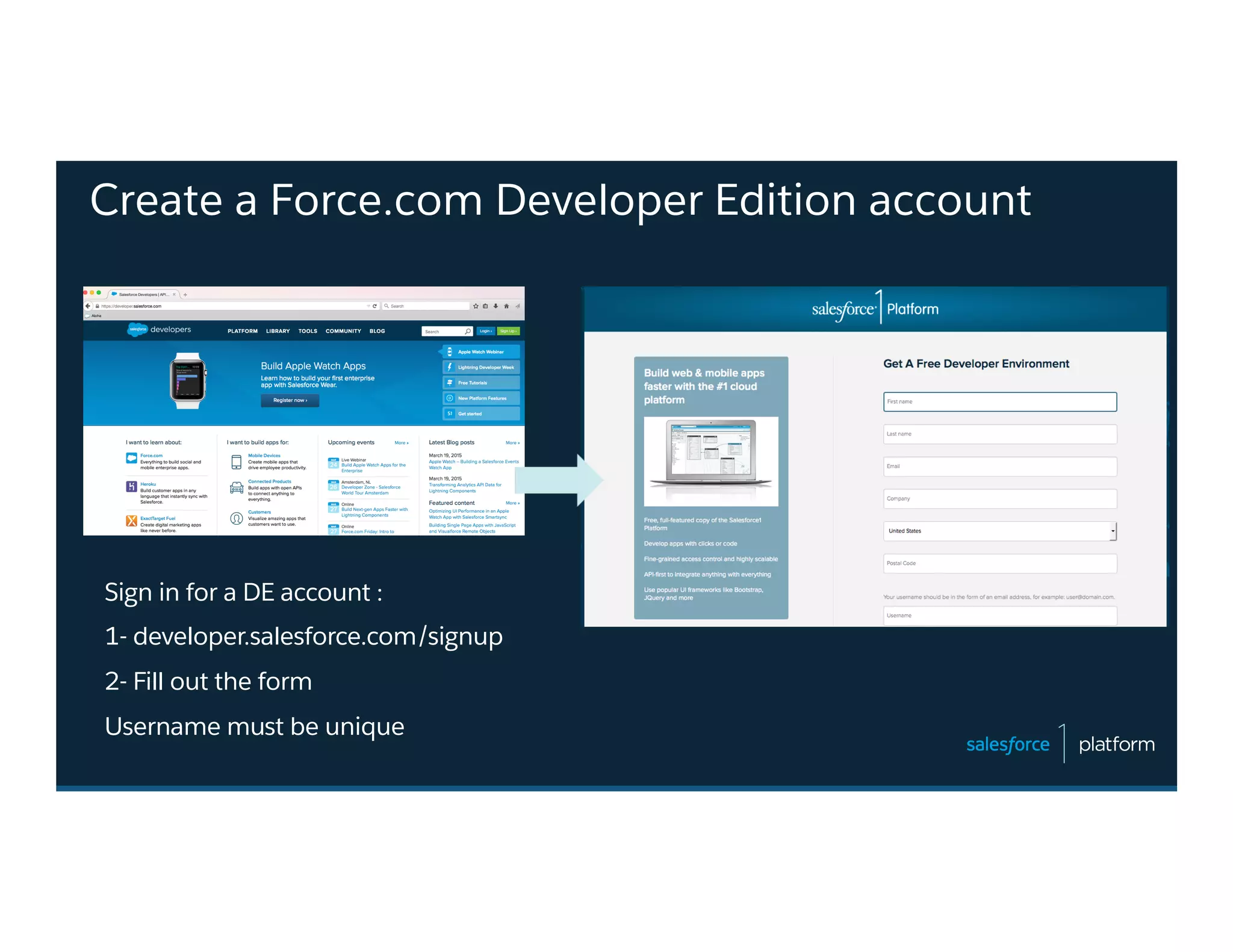Close the Salesforce Developers browser tab
1233x952 pixels.
[x=175, y=294]
